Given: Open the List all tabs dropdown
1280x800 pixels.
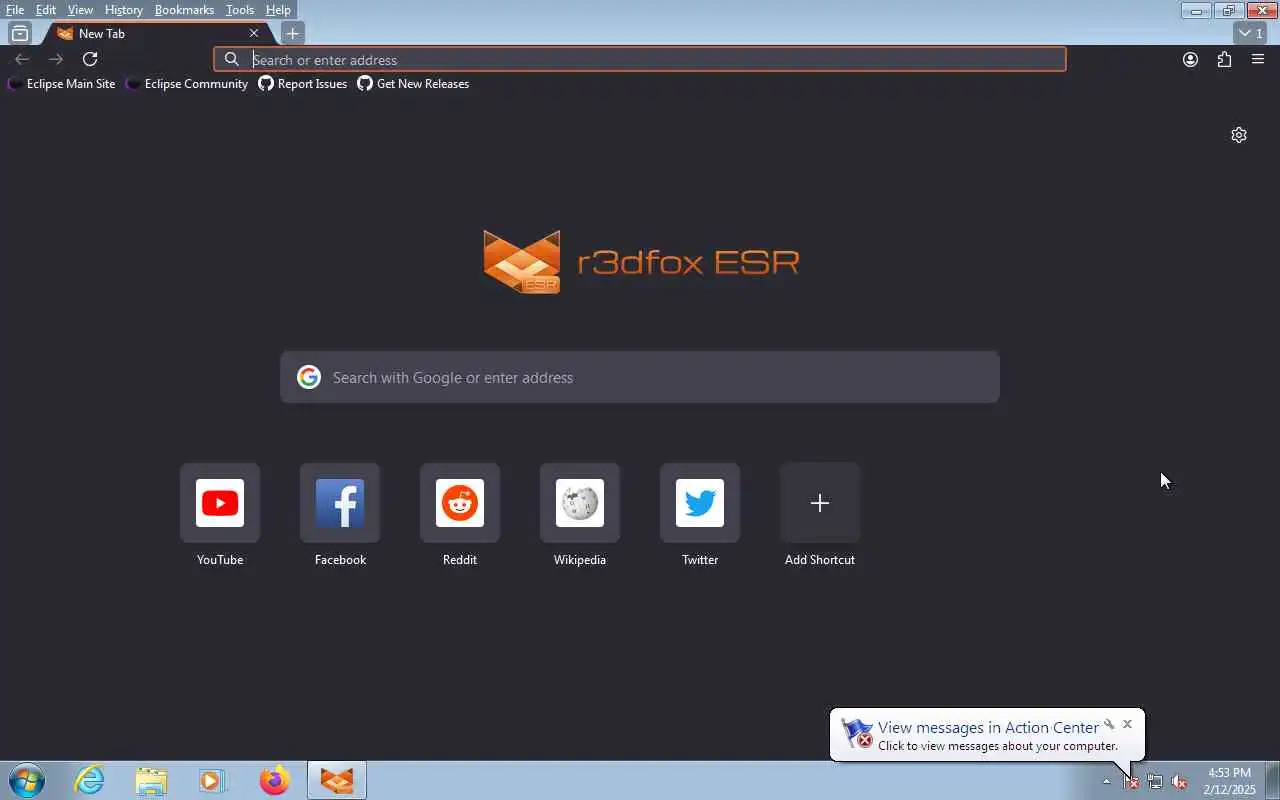Looking at the screenshot, I should (x=1251, y=33).
